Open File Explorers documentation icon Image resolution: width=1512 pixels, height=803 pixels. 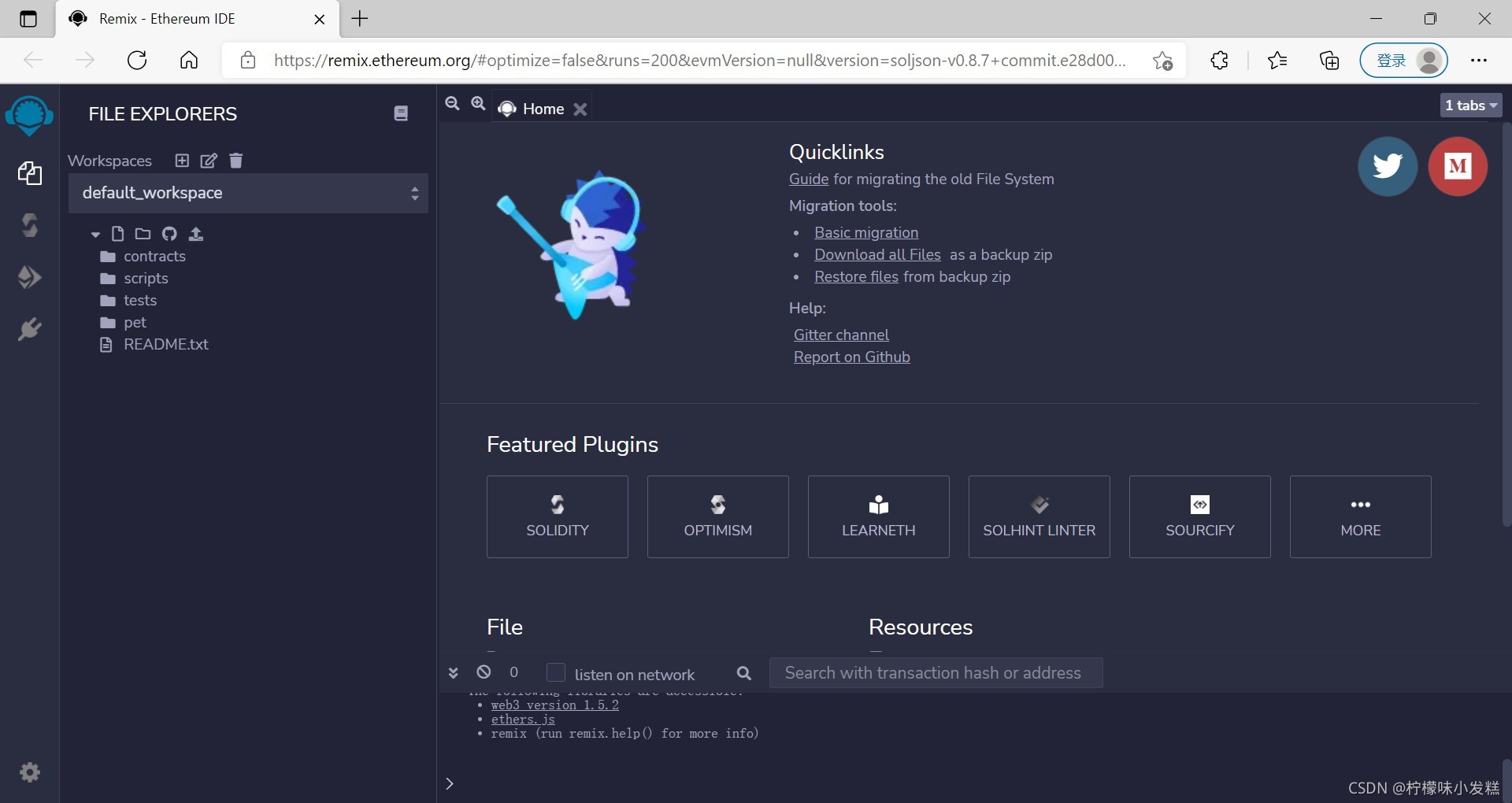pyautogui.click(x=401, y=113)
